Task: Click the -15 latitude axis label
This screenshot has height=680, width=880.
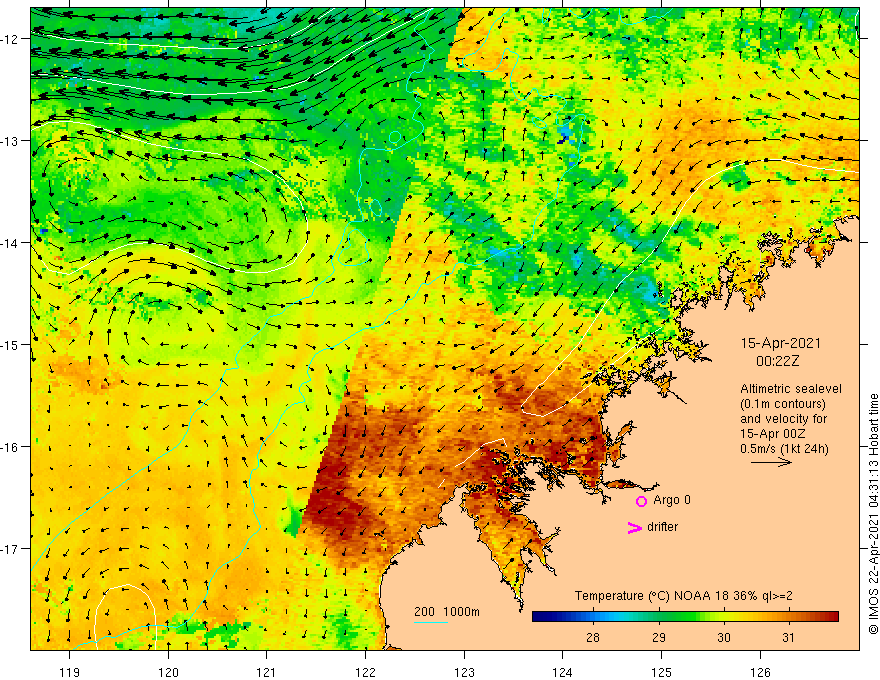Action: [11, 345]
